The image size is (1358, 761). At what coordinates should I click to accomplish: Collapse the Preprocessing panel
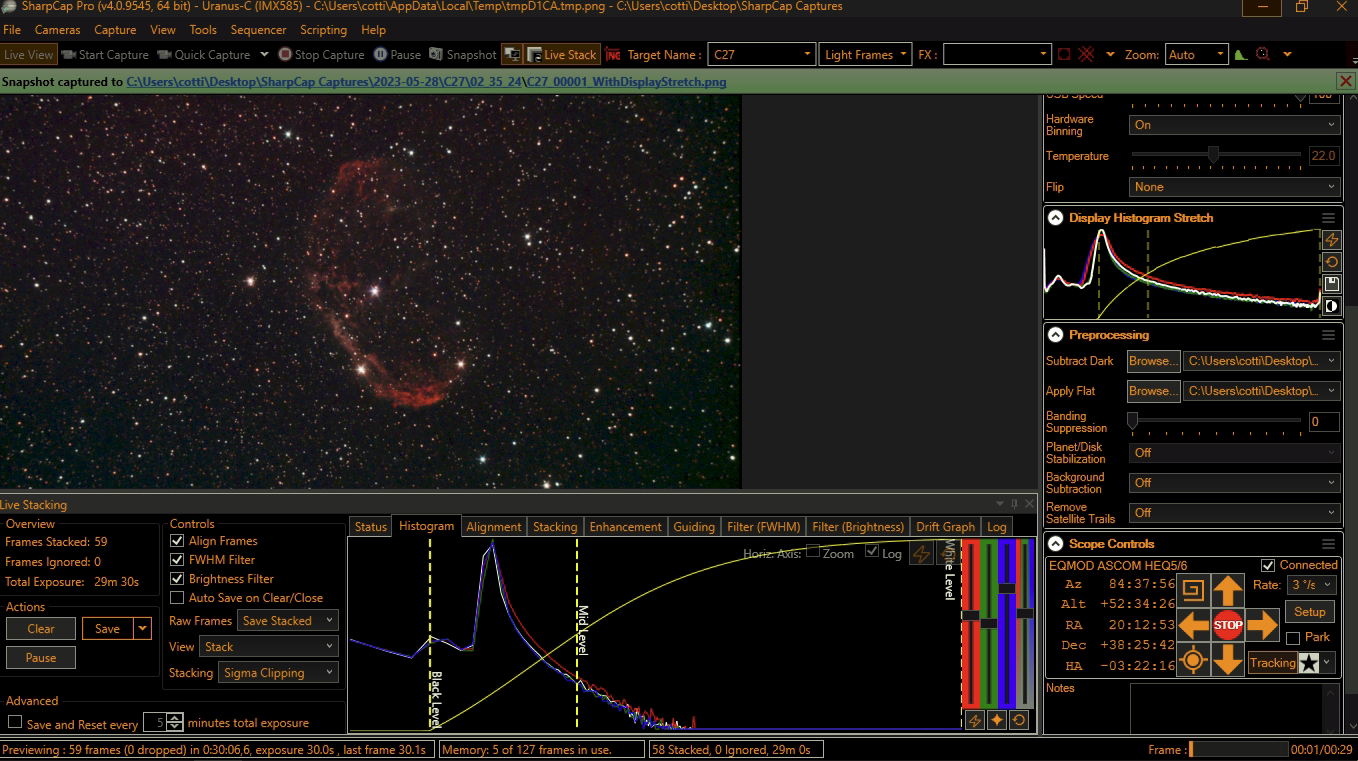1055,335
